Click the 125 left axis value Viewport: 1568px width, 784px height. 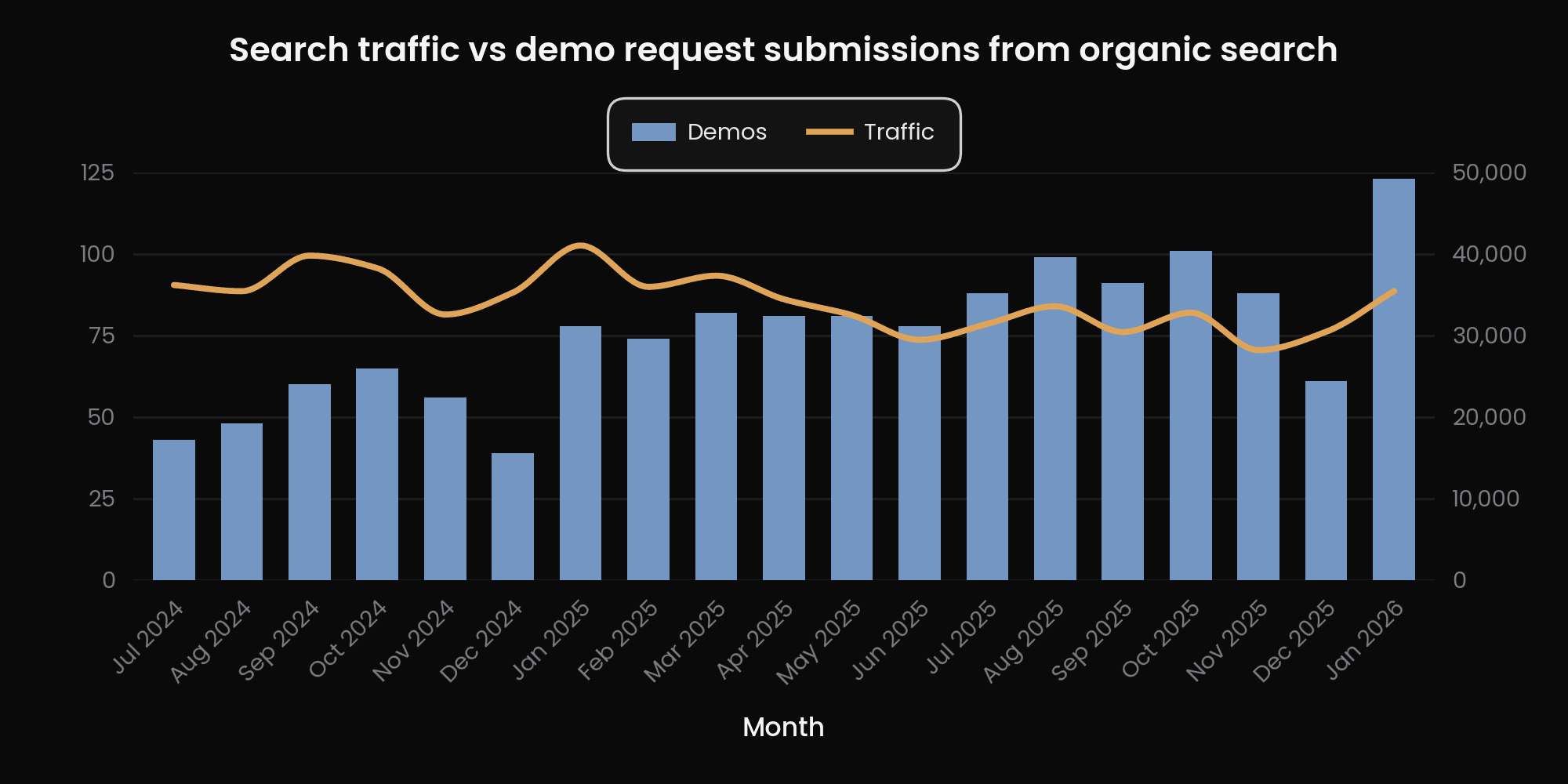pos(98,172)
